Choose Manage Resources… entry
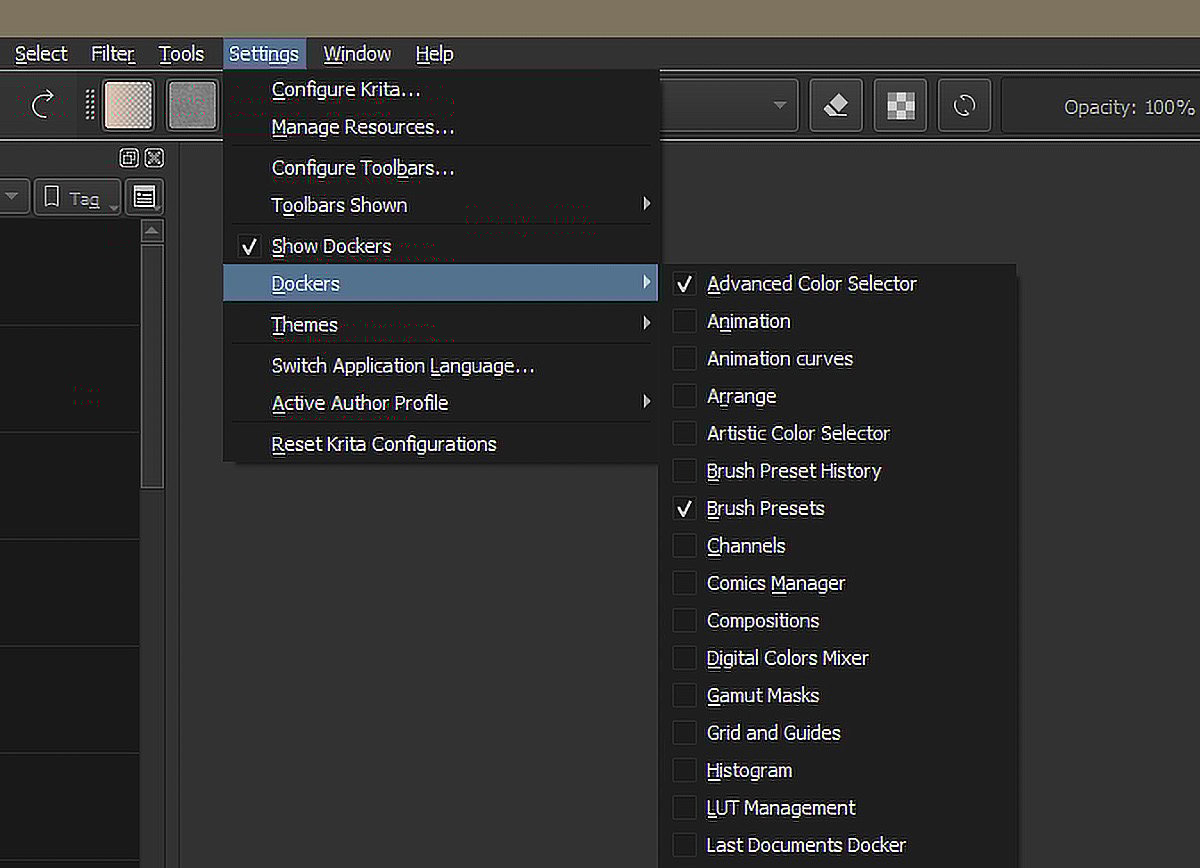1200x868 pixels. click(441, 127)
